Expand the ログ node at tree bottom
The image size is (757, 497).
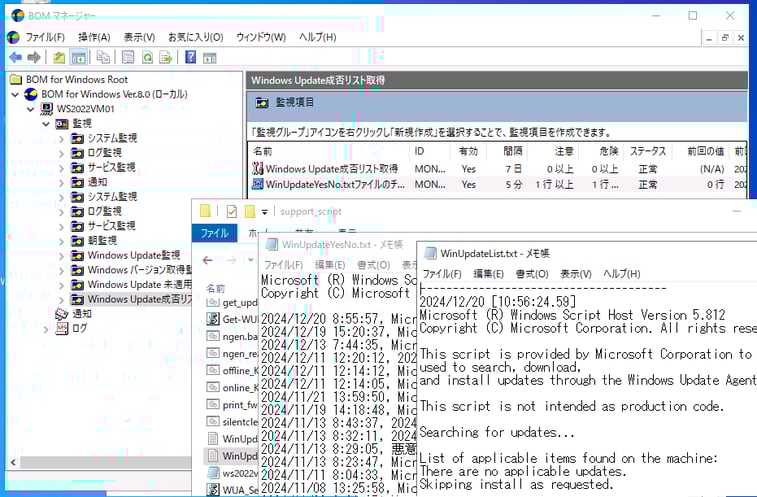(46, 329)
